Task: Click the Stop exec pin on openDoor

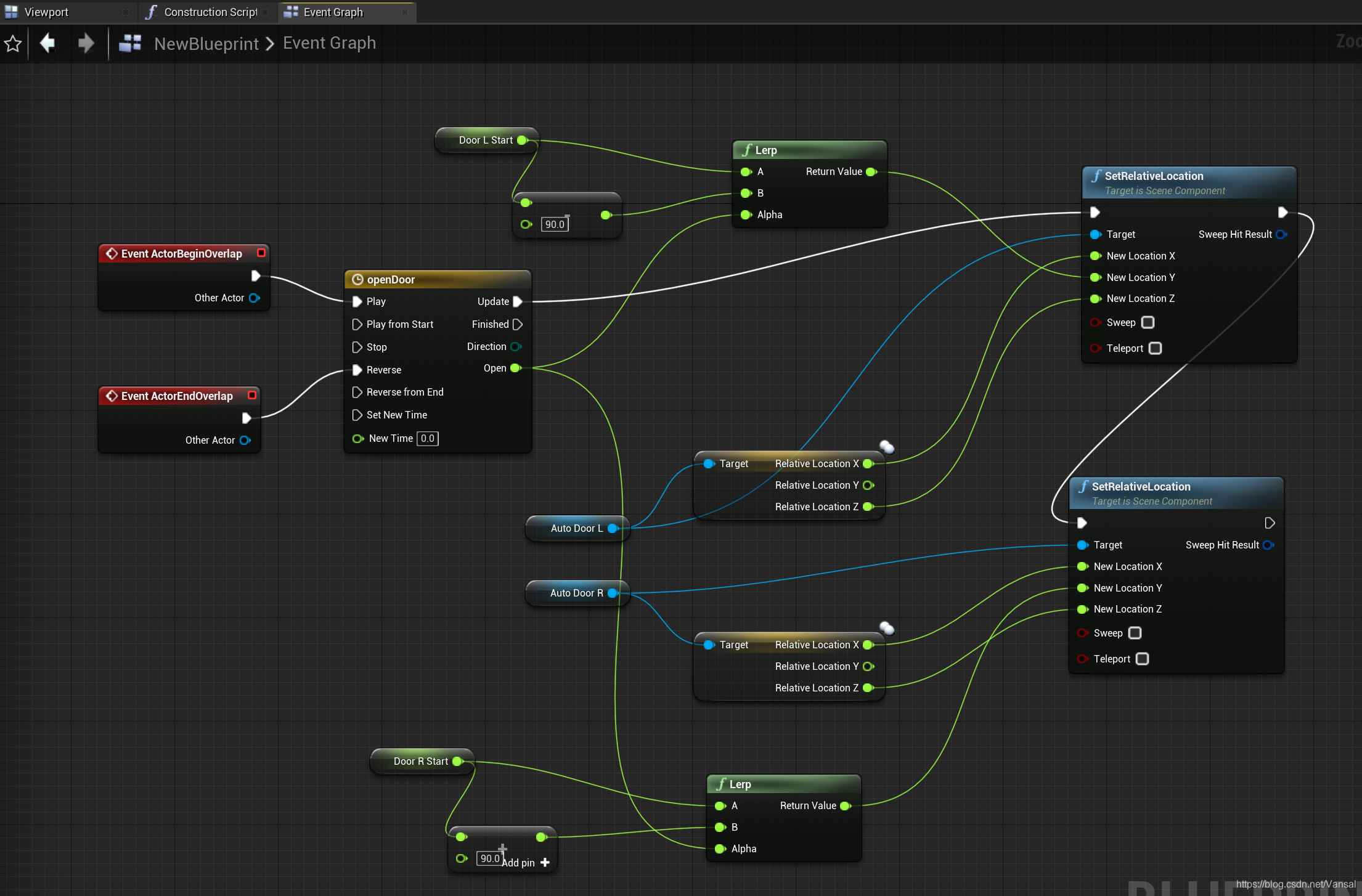Action: (x=357, y=347)
